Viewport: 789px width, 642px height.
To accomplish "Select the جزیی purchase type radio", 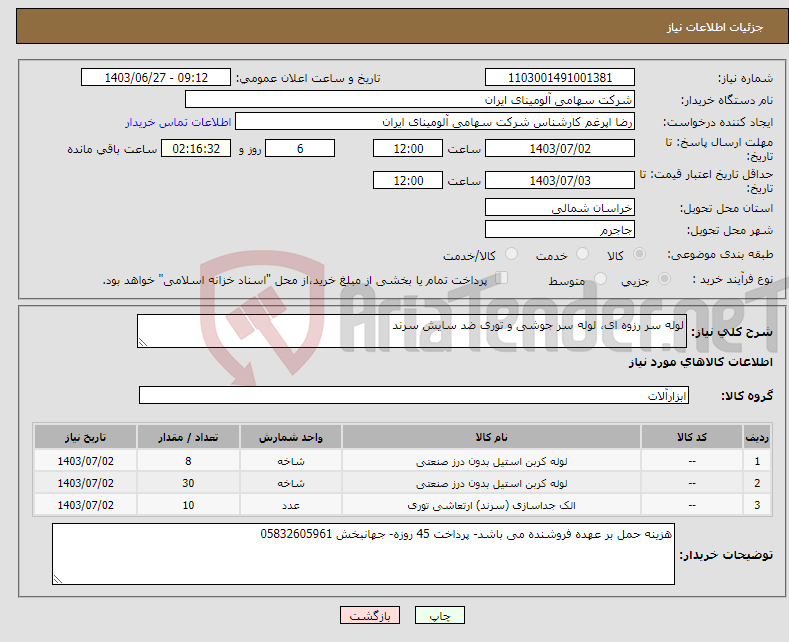I will coord(664,279).
